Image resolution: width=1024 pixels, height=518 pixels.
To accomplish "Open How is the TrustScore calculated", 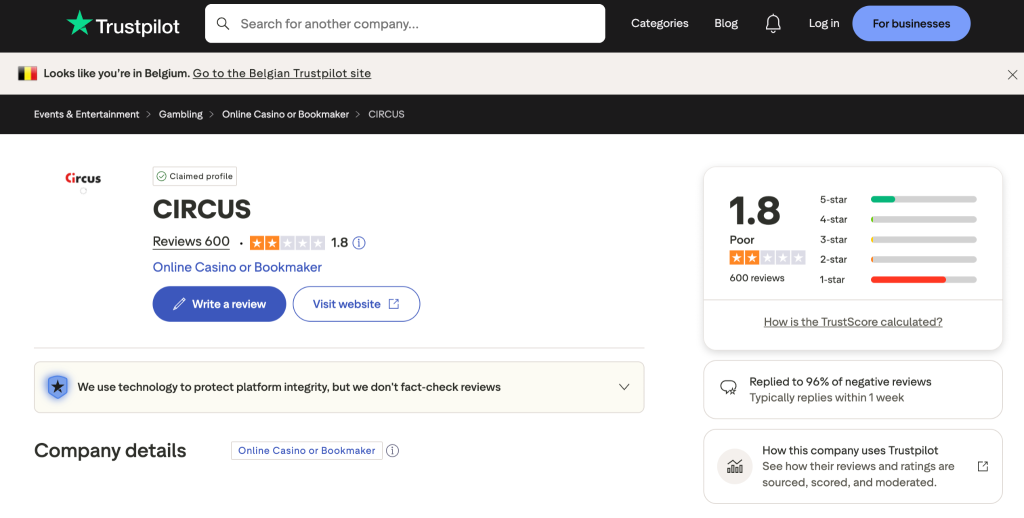I will (853, 322).
